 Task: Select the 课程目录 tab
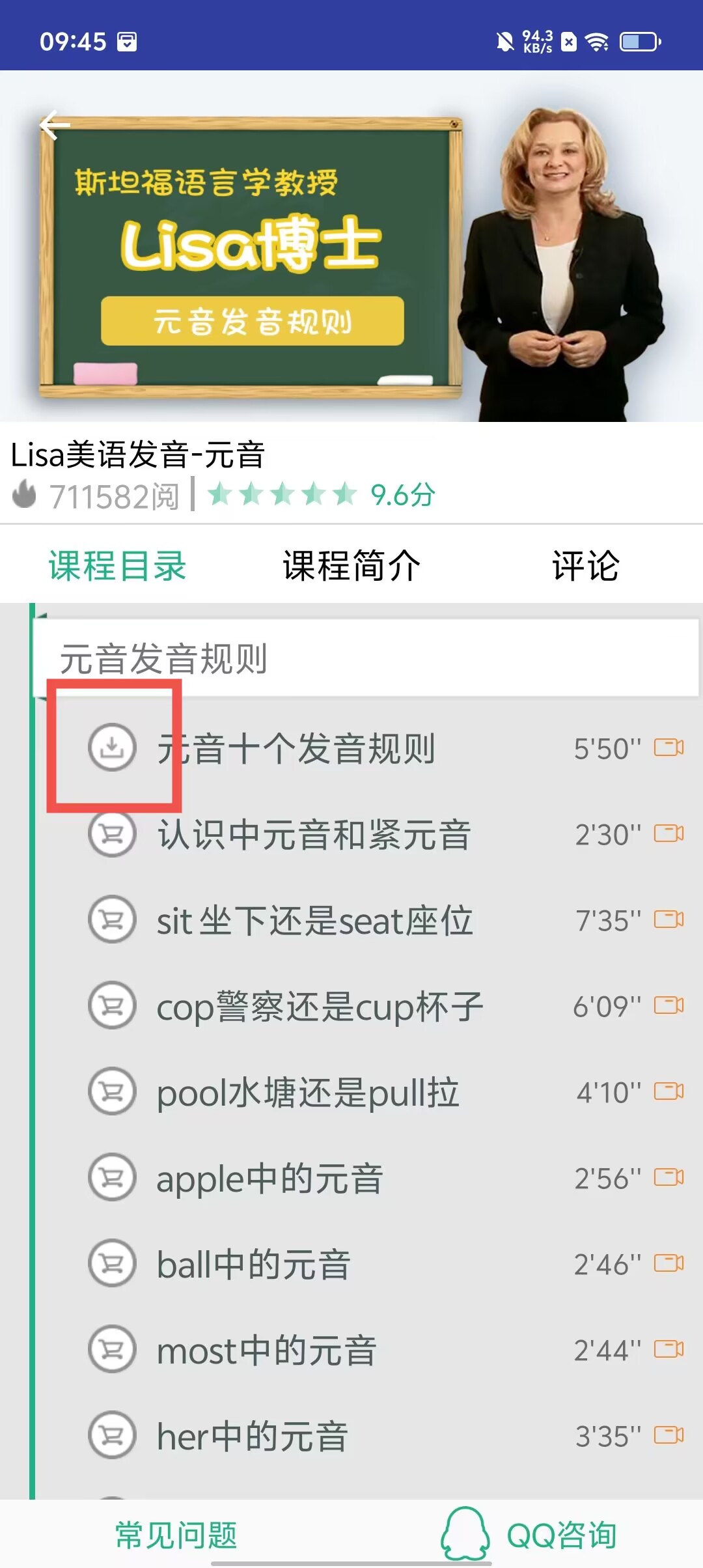pos(117,565)
